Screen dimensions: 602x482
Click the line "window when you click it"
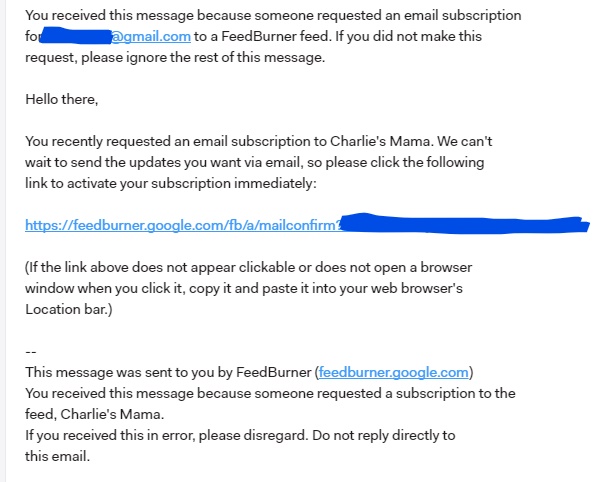coord(244,288)
